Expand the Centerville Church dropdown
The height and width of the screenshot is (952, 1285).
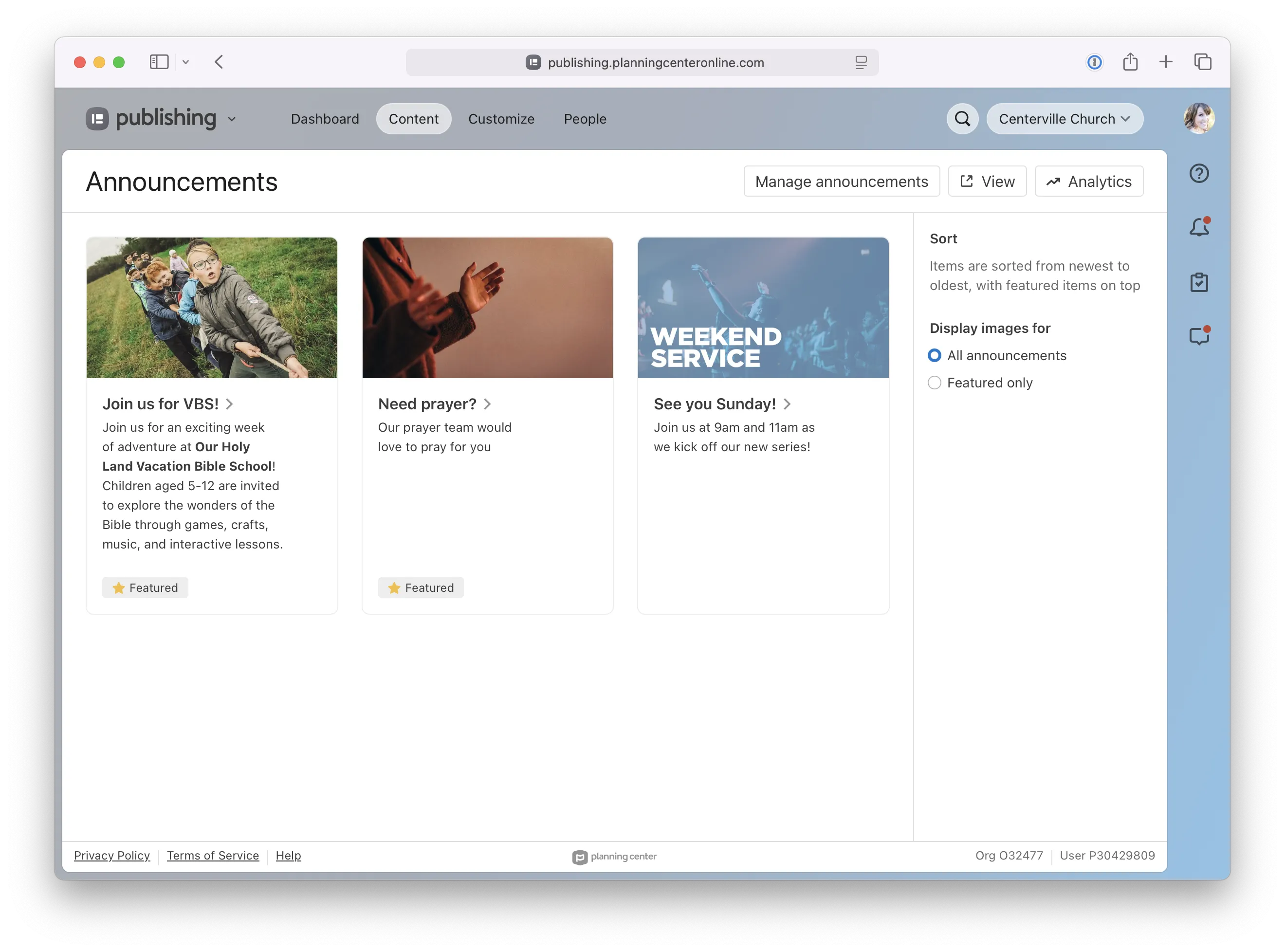click(1065, 119)
